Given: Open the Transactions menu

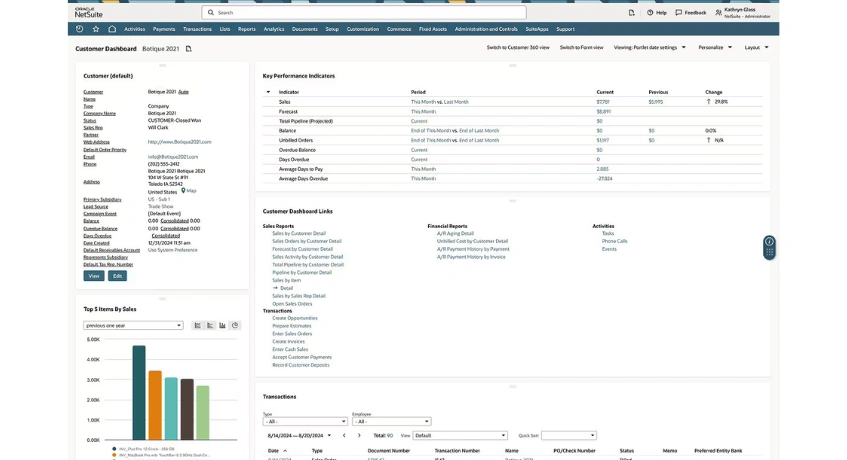Looking at the screenshot, I should coord(197,29).
